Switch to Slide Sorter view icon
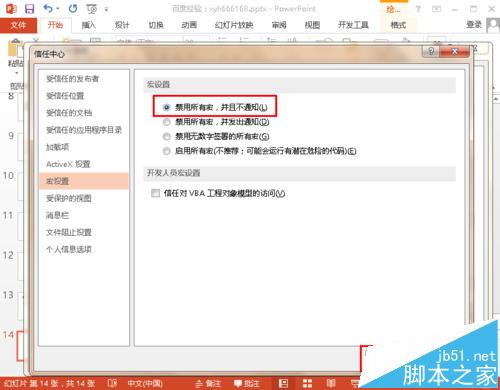Image resolution: width=500 pixels, height=390 pixels. click(x=307, y=384)
